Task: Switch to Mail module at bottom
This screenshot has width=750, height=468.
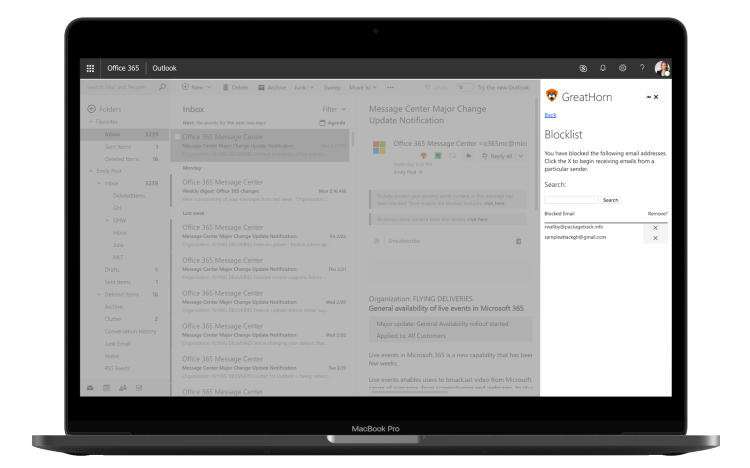Action: click(x=90, y=388)
